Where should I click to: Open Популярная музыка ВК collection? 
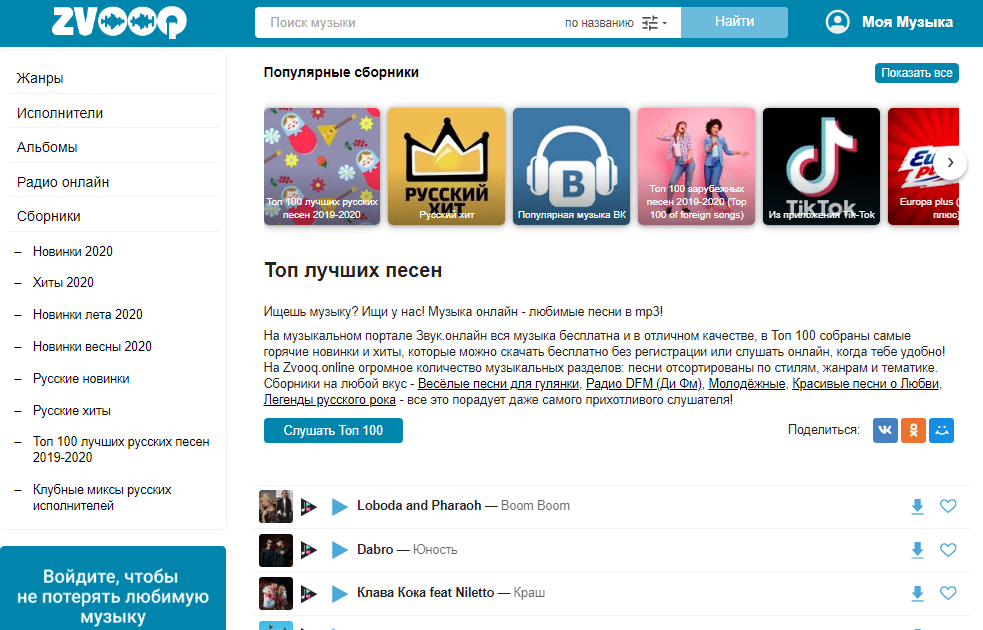[x=571, y=166]
